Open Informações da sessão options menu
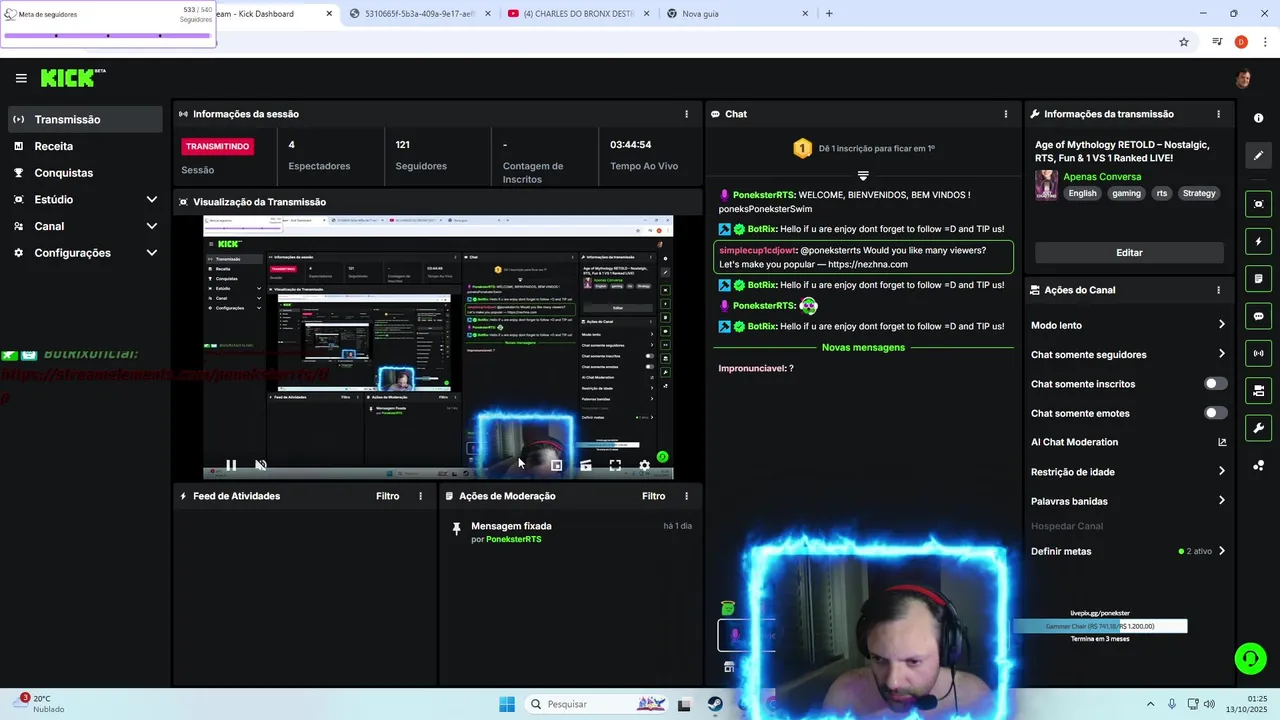 [686, 114]
